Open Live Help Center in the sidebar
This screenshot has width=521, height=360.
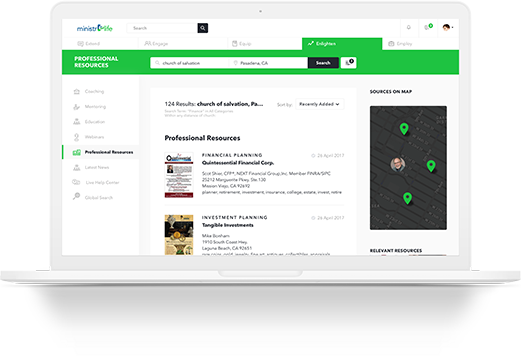(102, 183)
